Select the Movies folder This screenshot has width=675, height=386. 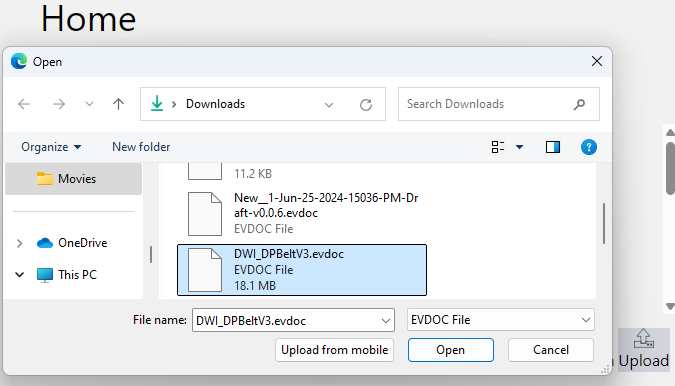tap(74, 179)
